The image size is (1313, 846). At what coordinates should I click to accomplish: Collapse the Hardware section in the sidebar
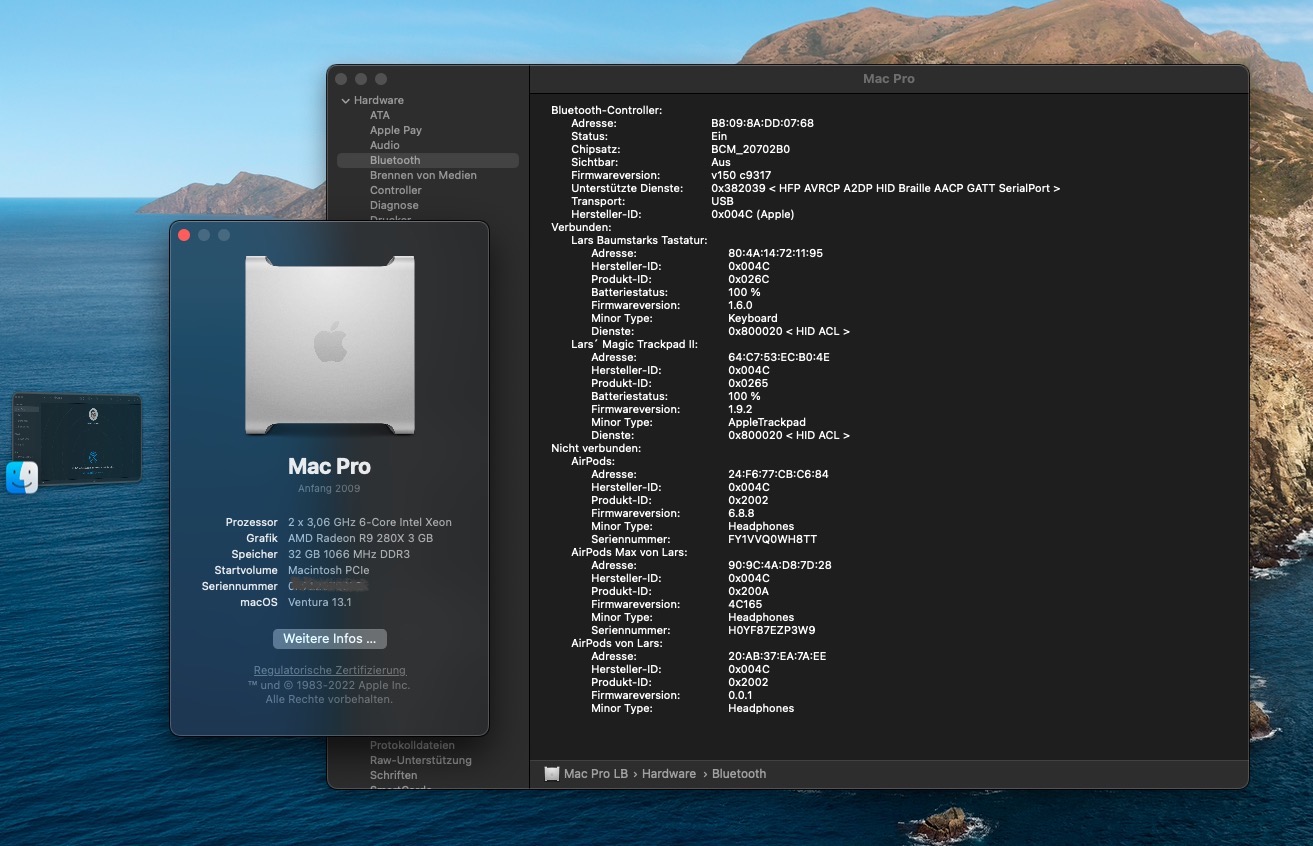[346, 101]
